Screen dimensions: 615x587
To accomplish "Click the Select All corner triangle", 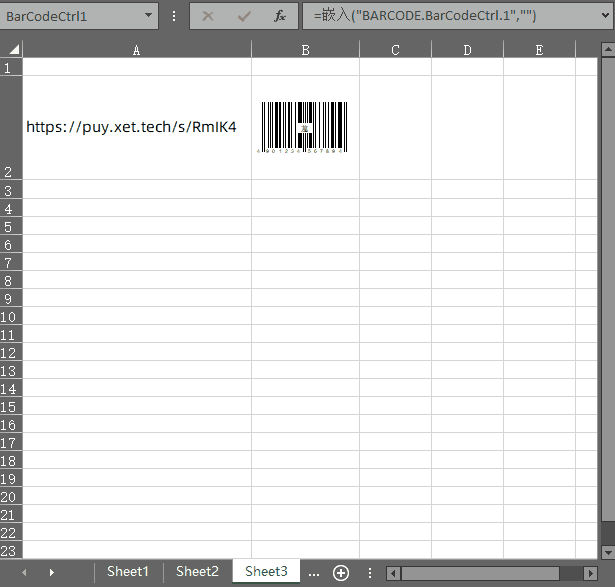I will (x=12, y=49).
